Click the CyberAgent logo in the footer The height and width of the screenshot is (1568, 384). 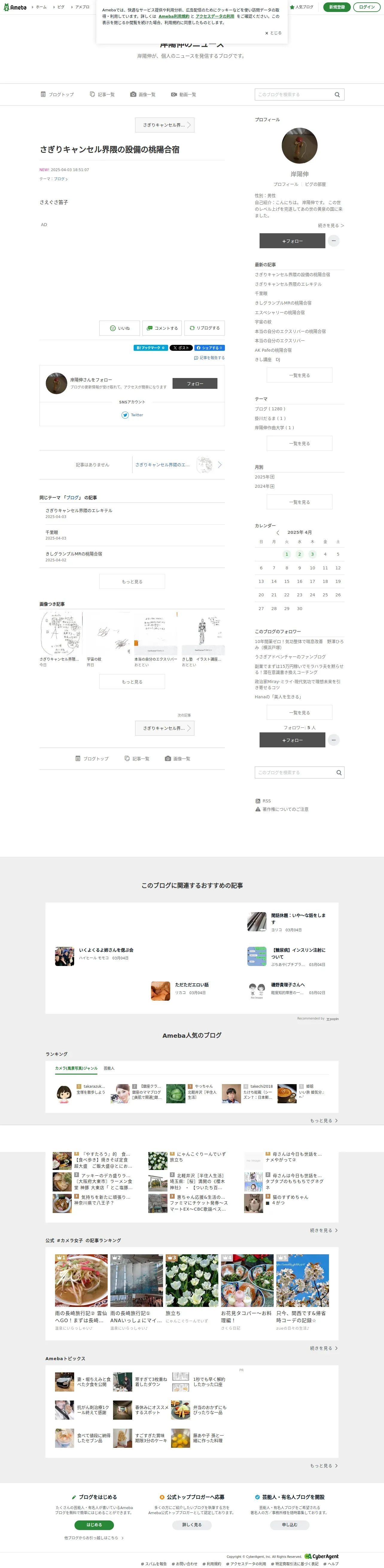[x=322, y=1556]
